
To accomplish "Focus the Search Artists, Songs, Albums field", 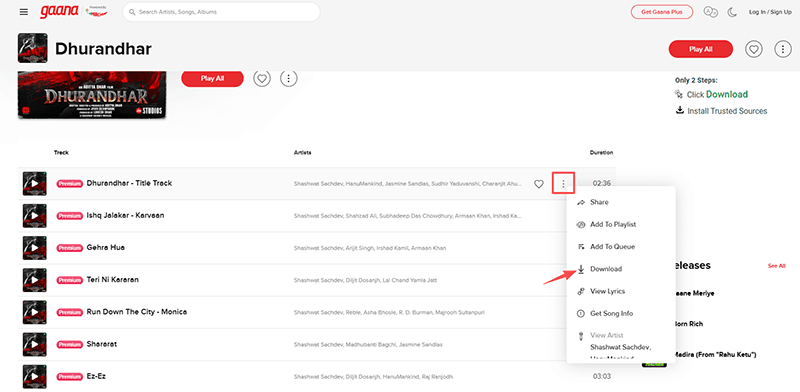I will (221, 12).
